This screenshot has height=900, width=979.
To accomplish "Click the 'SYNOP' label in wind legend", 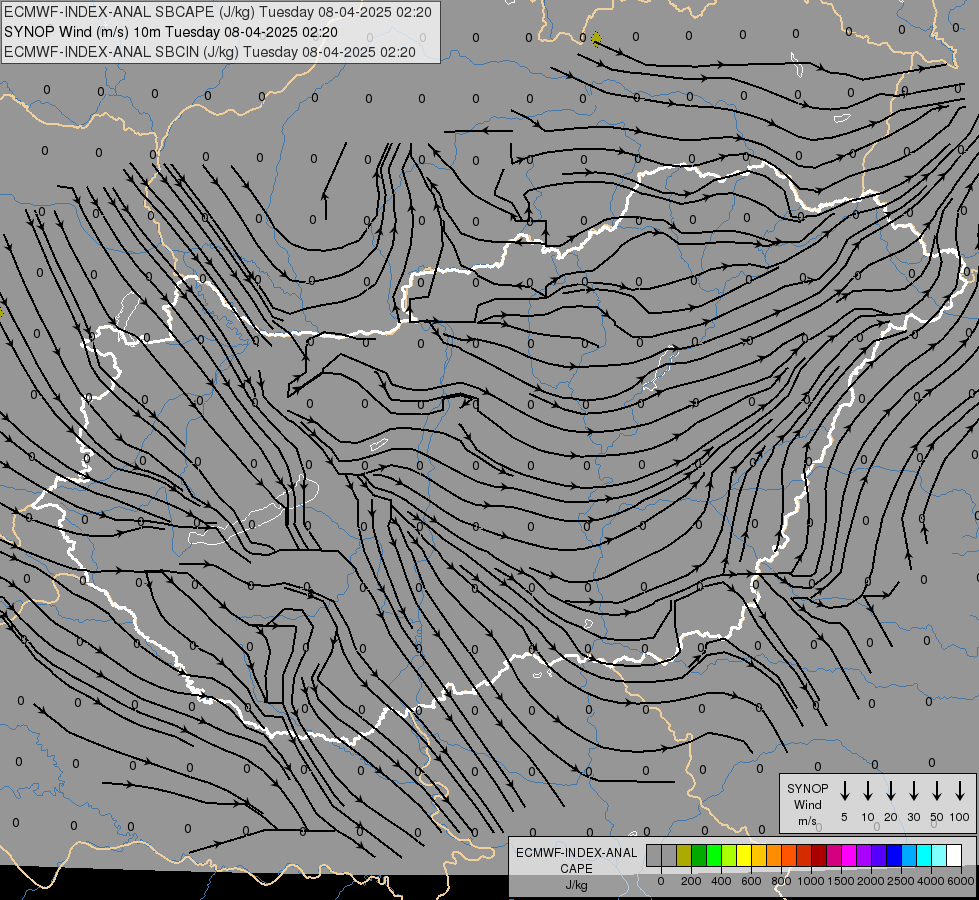I will coord(807,788).
